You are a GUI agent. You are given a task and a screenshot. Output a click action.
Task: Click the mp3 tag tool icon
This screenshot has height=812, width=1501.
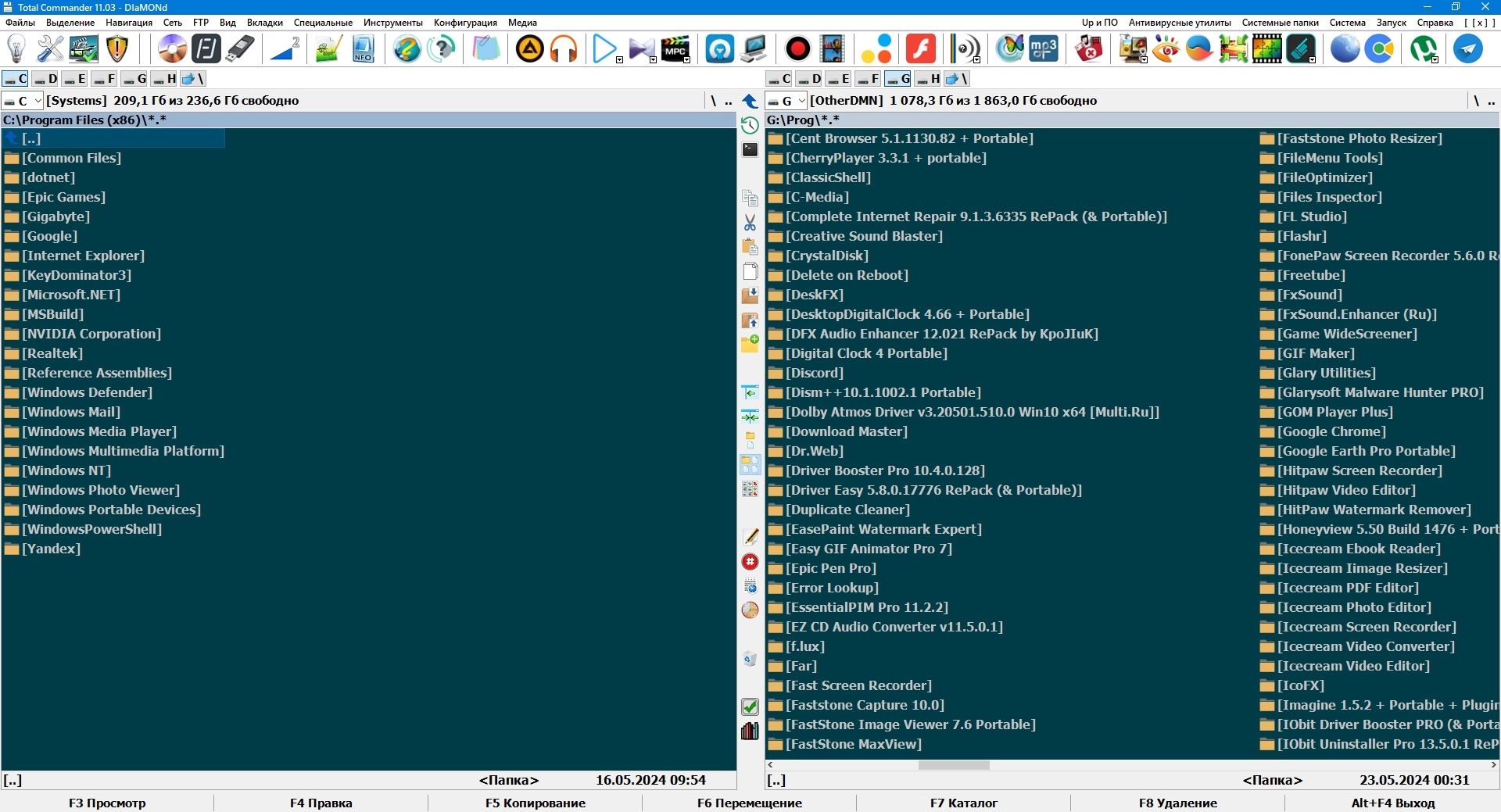(x=1044, y=49)
